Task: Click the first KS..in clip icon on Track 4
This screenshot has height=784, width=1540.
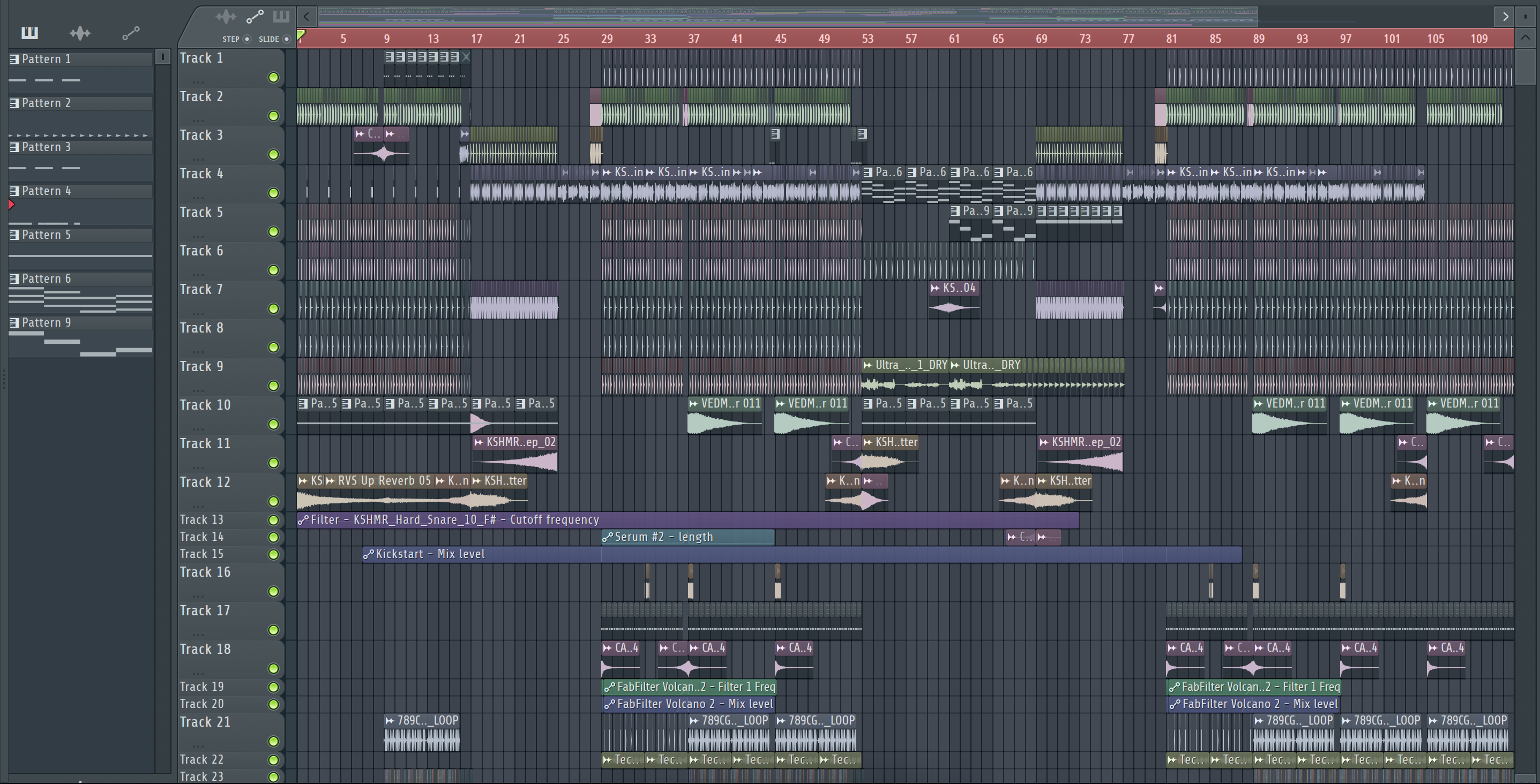Action: 608,172
